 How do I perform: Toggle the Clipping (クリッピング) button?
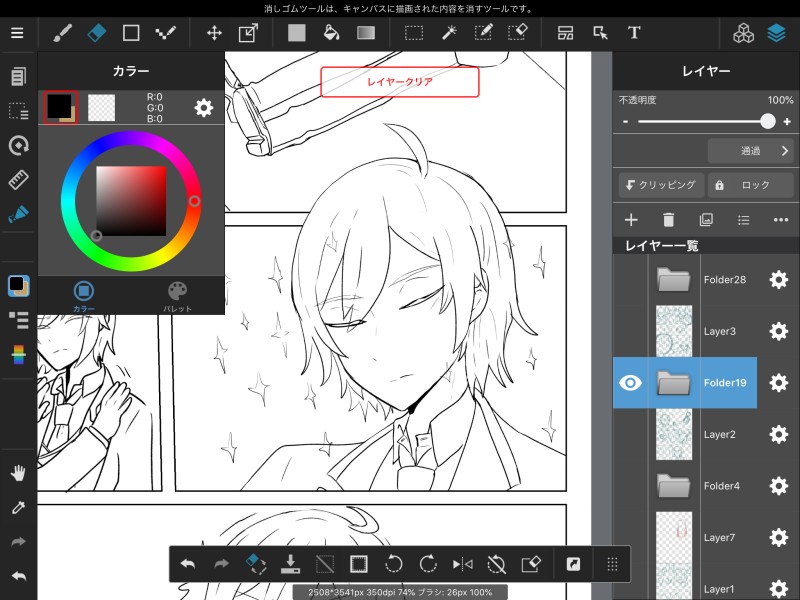click(x=661, y=185)
